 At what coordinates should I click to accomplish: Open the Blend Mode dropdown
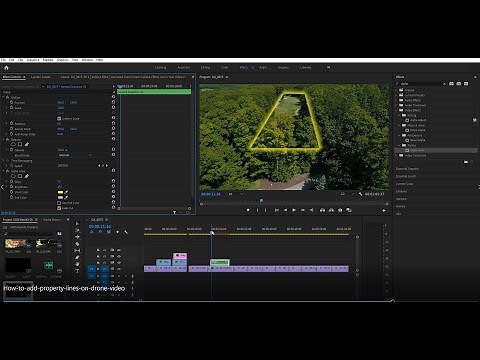pyautogui.click(x=75, y=155)
